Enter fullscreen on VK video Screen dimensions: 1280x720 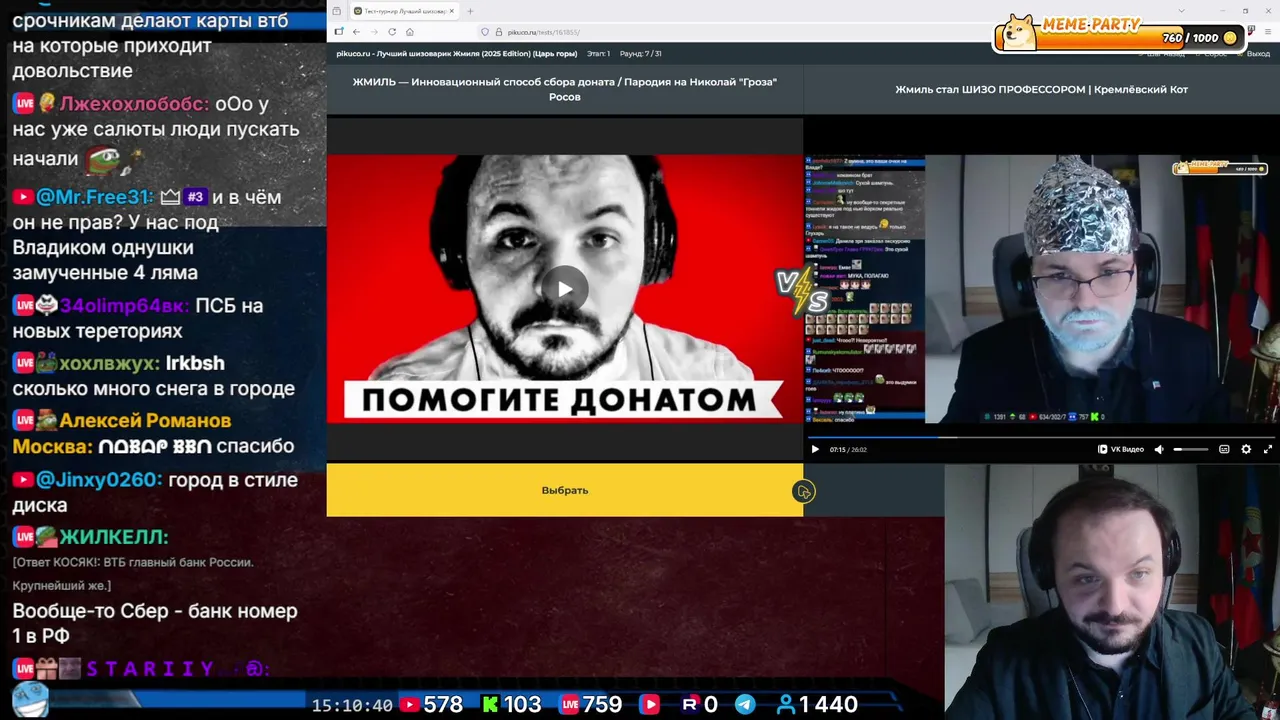[x=1268, y=449]
